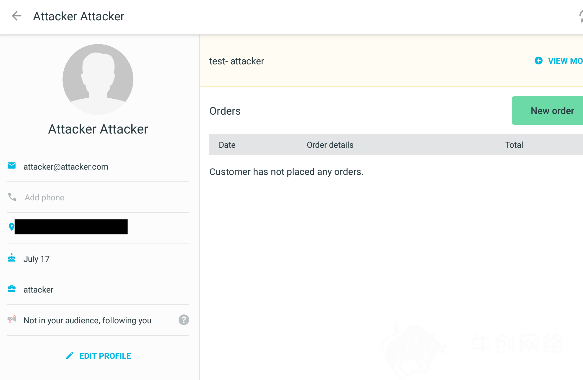
Task: Select the Orders section heading
Action: click(225, 111)
